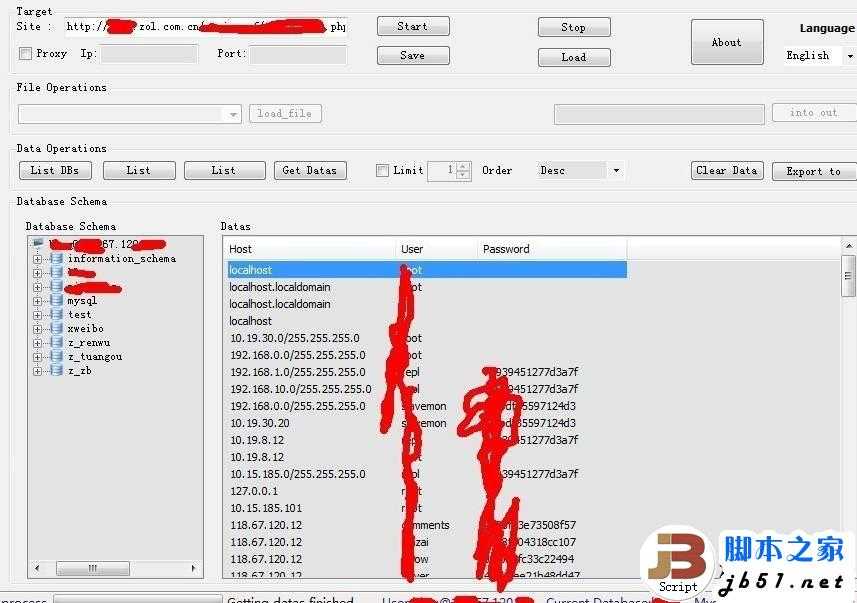The height and width of the screenshot is (603, 857).
Task: Expand the z_tuangou database node
Action: coord(37,357)
